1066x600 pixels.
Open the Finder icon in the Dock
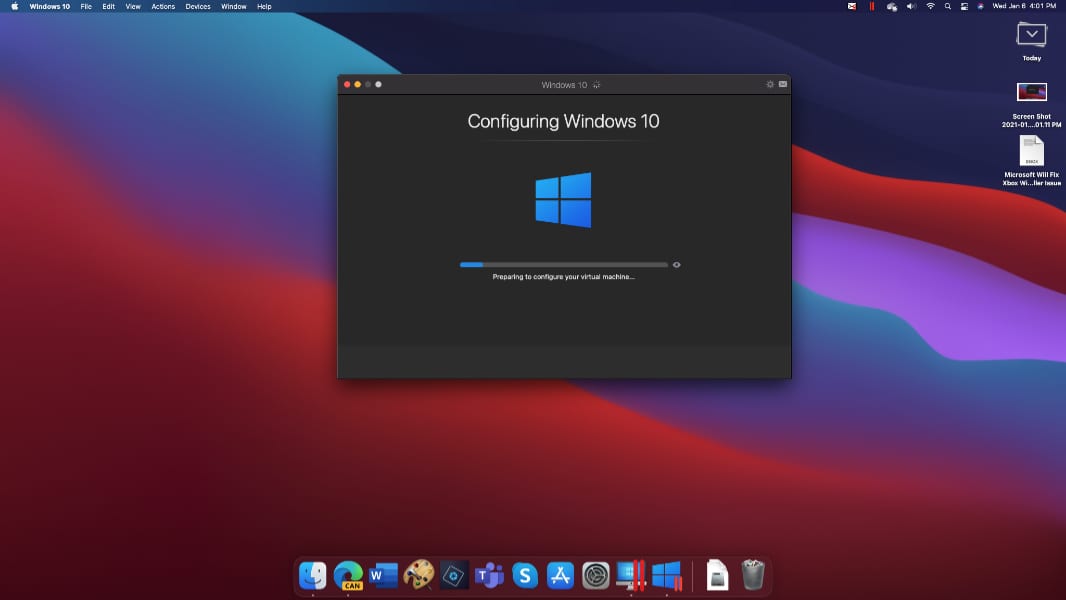coord(313,576)
